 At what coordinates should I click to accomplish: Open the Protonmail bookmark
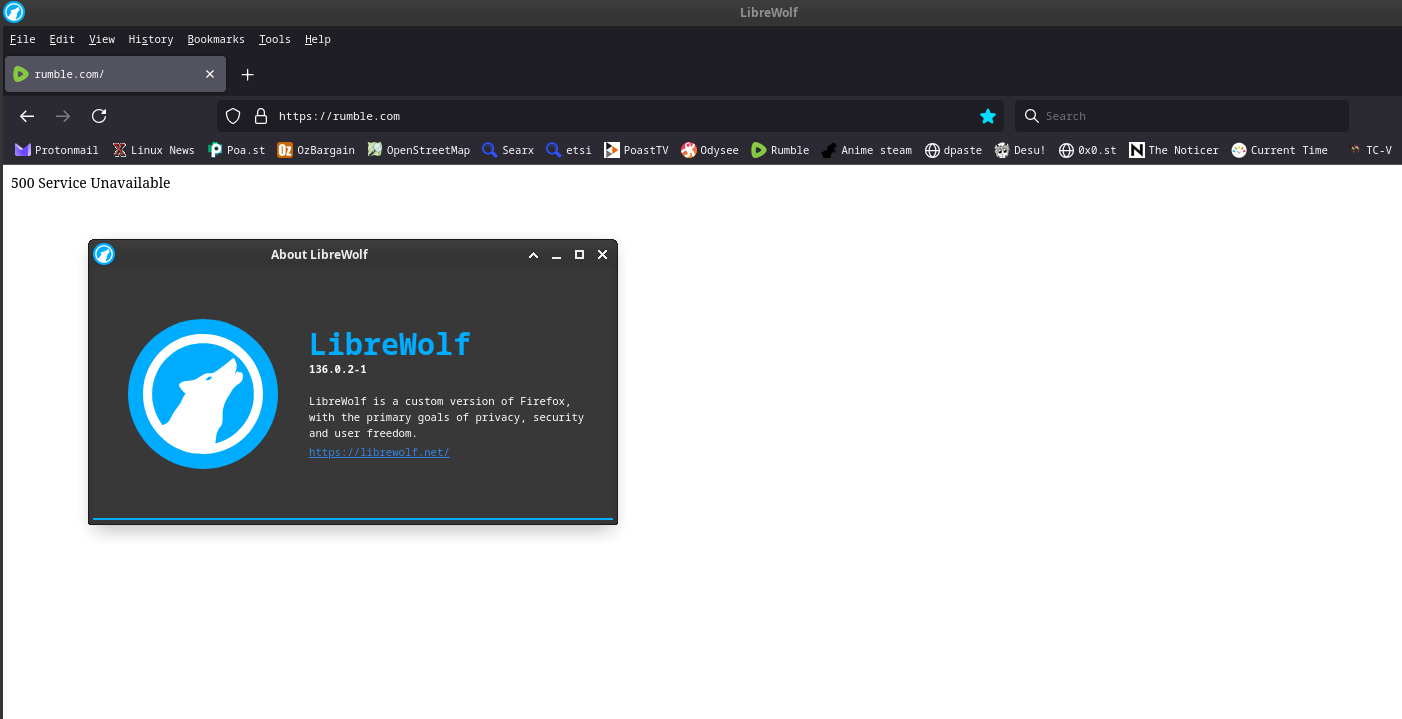(57, 150)
